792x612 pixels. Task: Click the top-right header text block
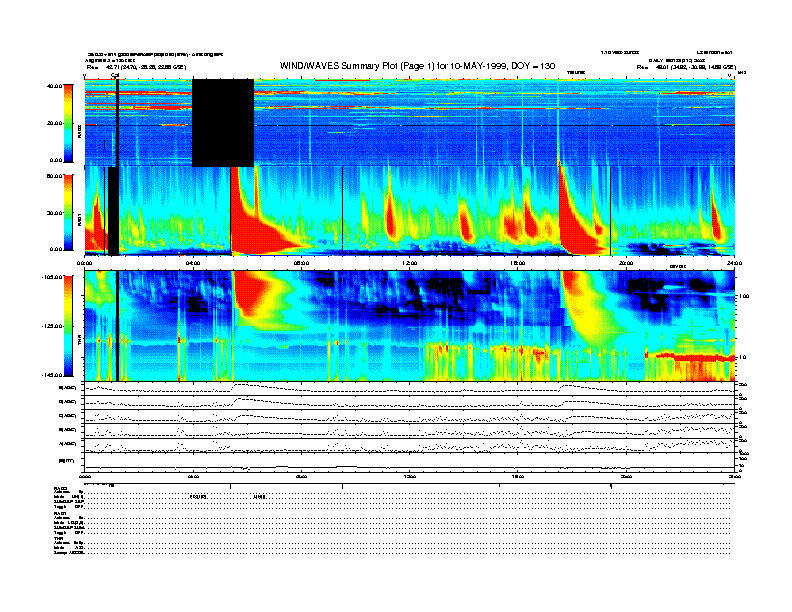(680, 60)
